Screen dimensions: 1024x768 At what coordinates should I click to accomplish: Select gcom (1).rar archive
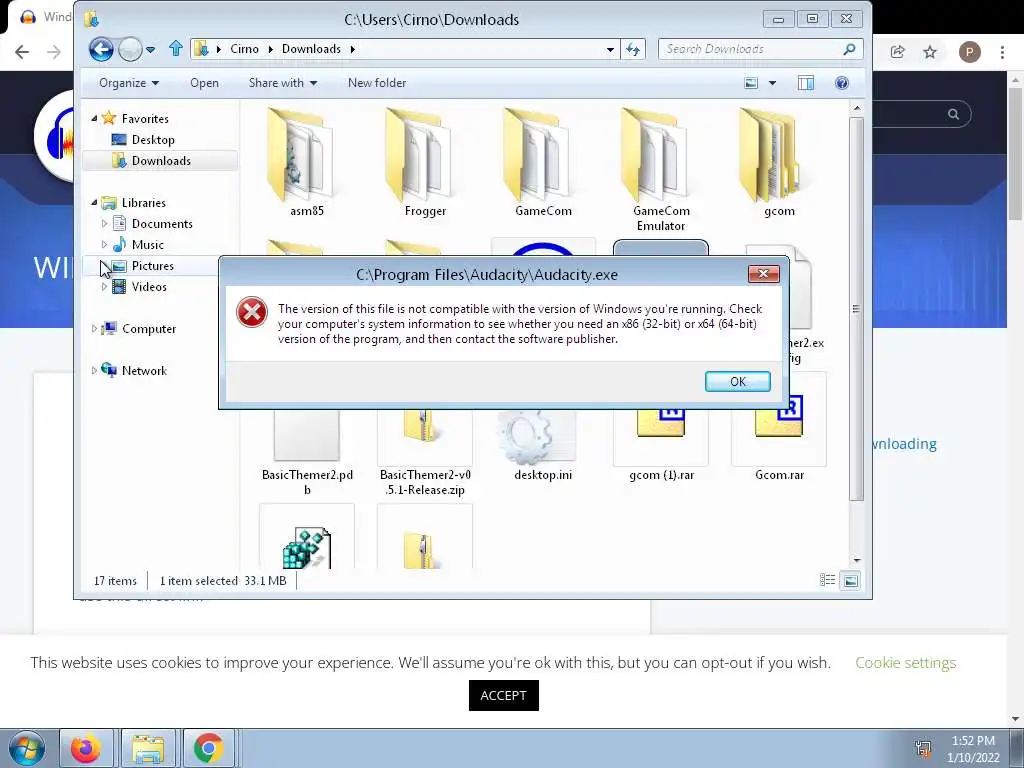point(661,447)
